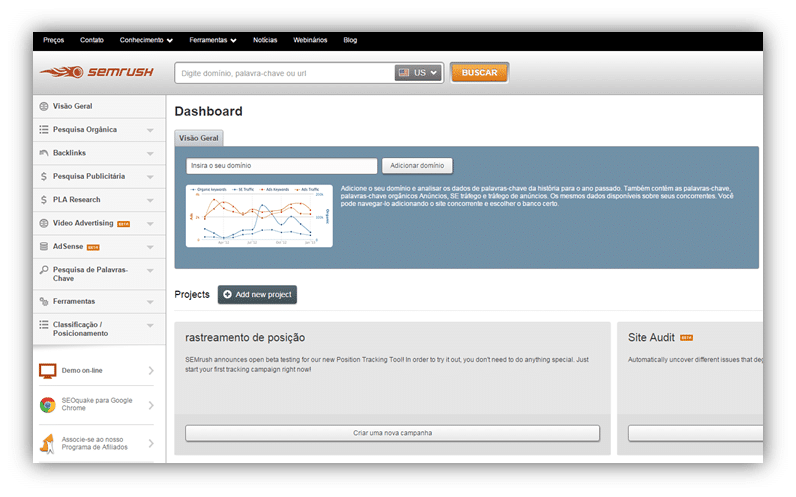Expand the Backlinks sidebar arrow
796x497 pixels.
click(x=150, y=153)
